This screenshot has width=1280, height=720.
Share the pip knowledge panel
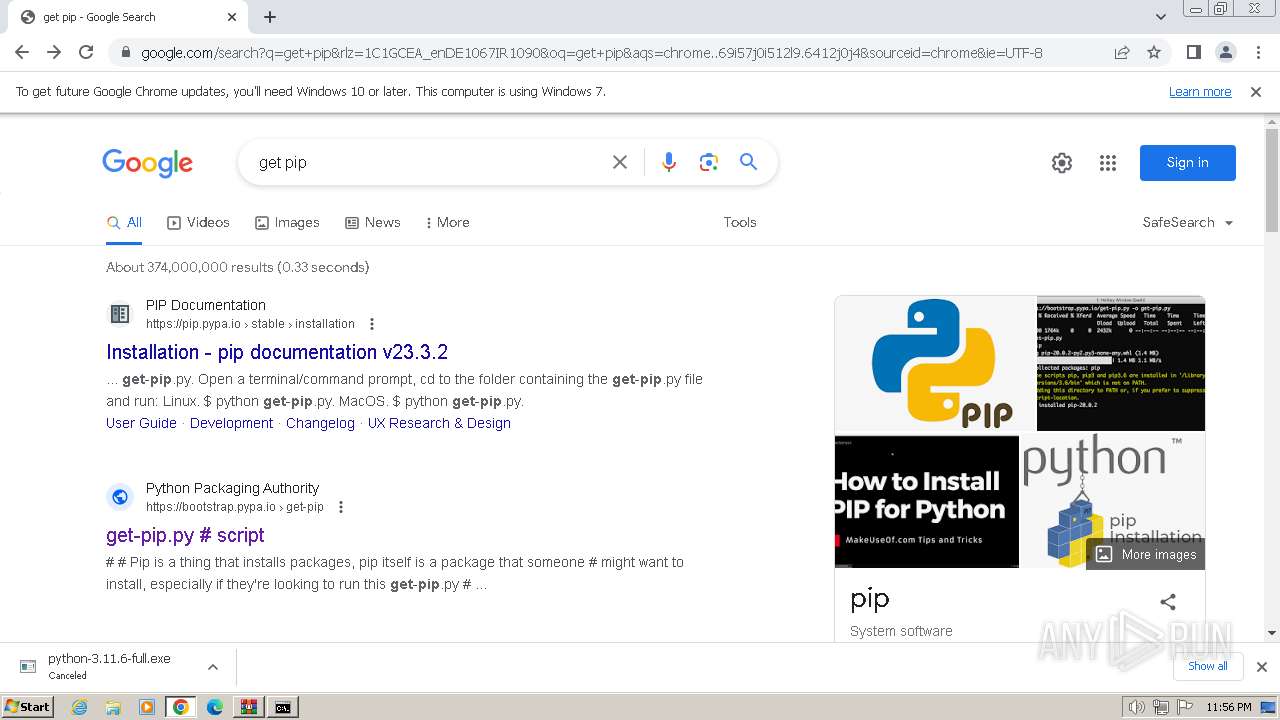coord(1168,601)
